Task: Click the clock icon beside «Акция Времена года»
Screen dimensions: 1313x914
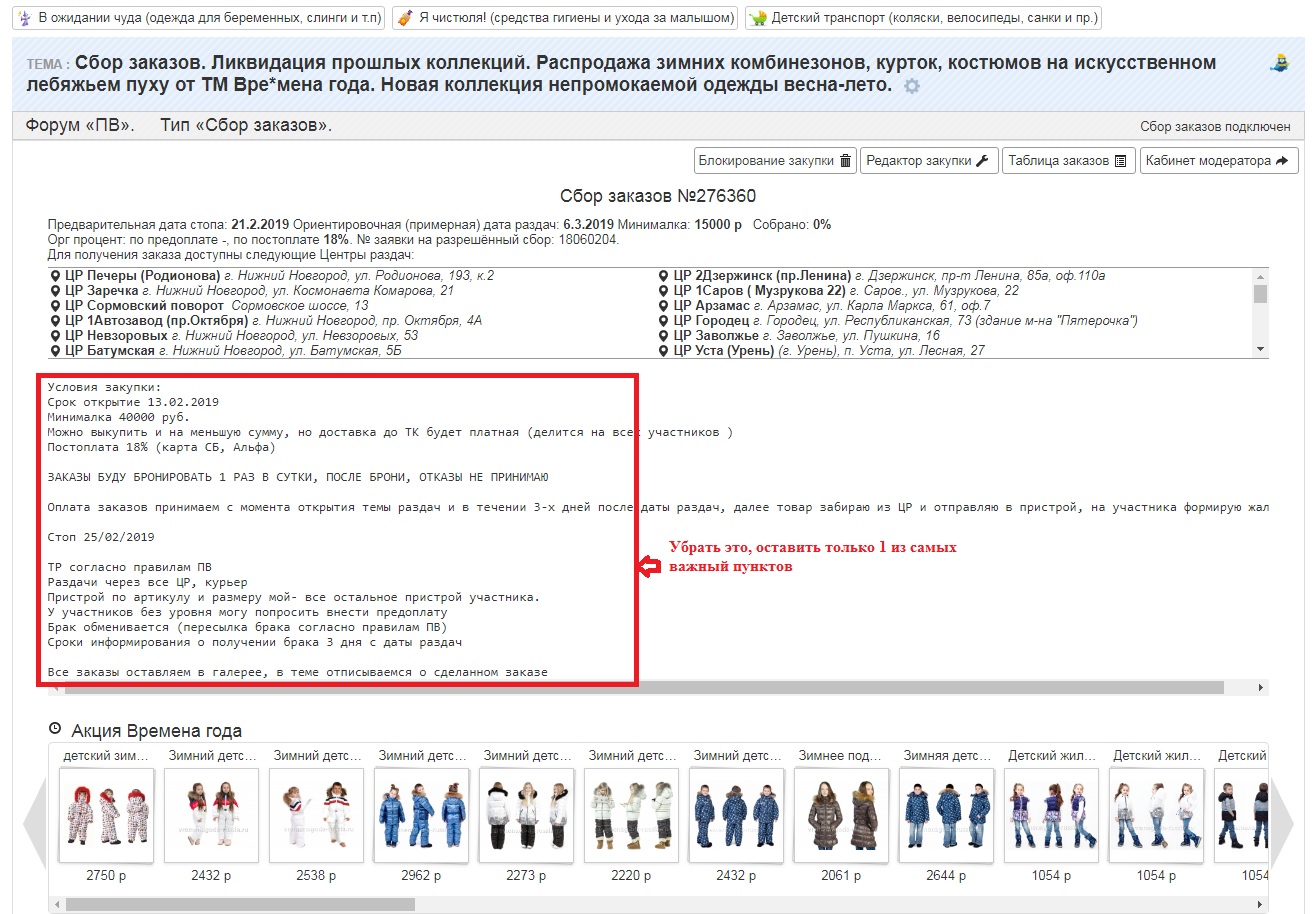Action: point(55,729)
